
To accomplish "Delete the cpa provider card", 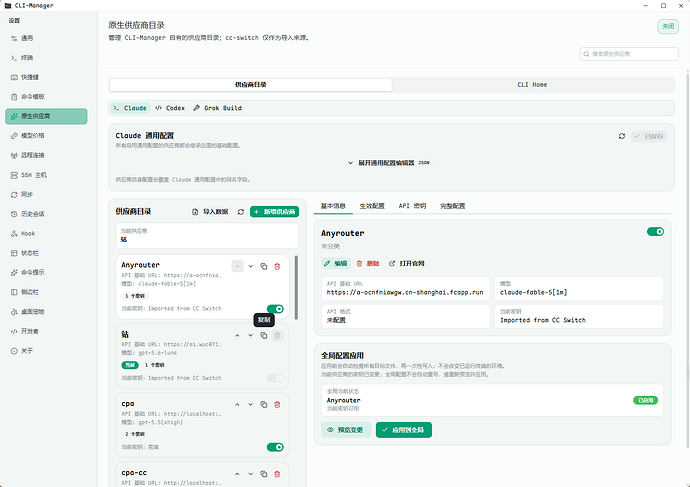I will click(277, 405).
